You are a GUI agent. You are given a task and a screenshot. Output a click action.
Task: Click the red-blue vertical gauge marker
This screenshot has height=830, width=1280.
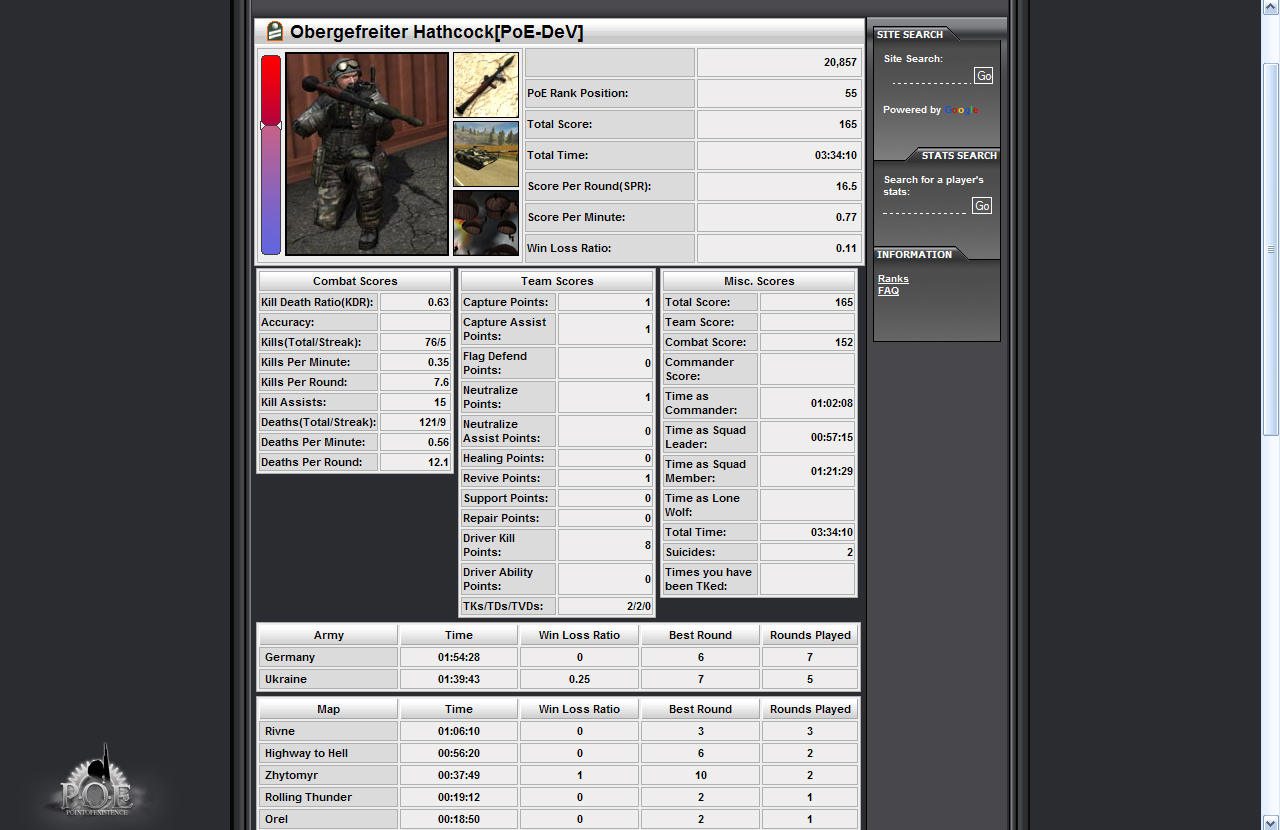tap(271, 125)
